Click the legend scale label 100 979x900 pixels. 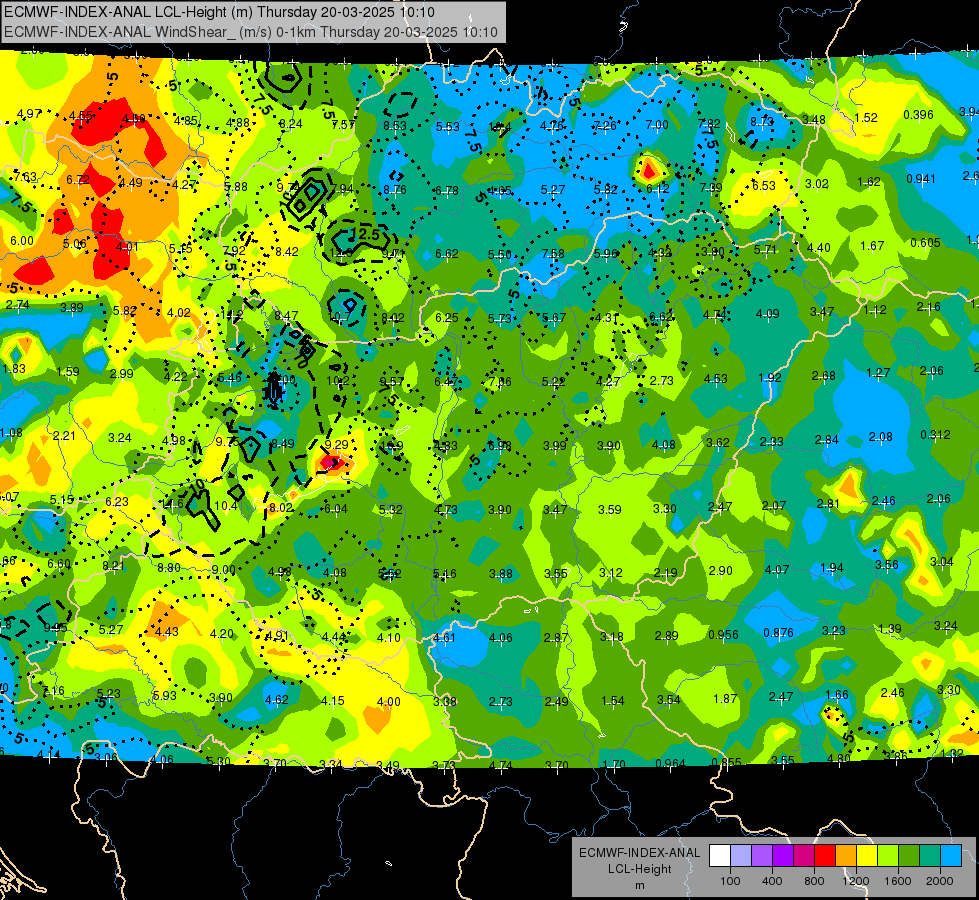click(x=730, y=881)
